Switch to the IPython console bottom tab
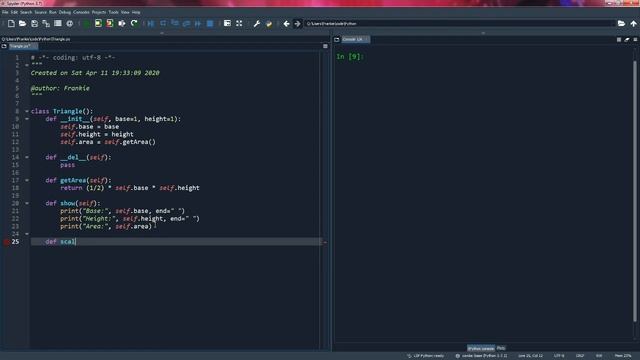The image size is (640, 360). [481, 348]
